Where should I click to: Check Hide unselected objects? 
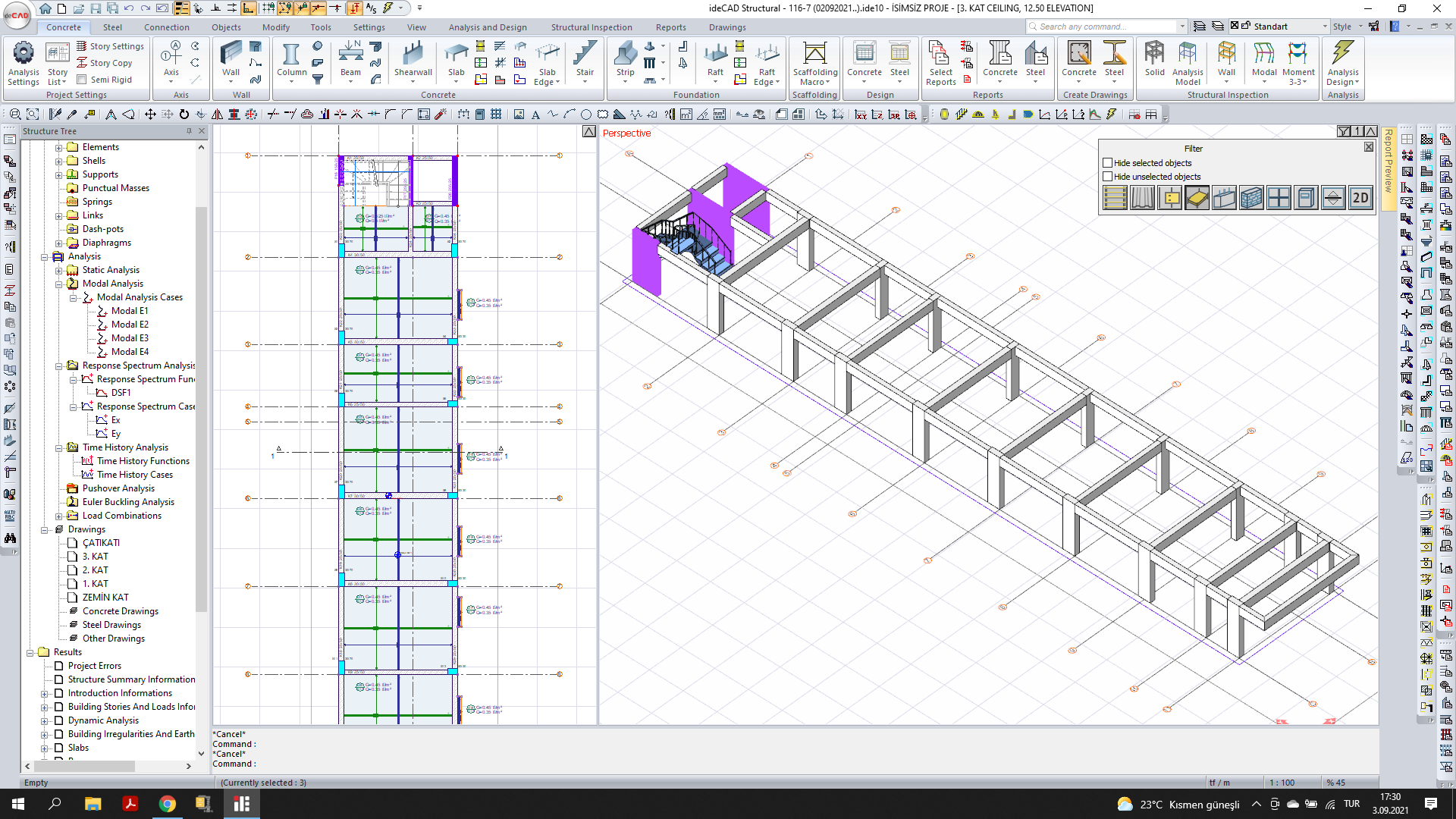click(1107, 177)
